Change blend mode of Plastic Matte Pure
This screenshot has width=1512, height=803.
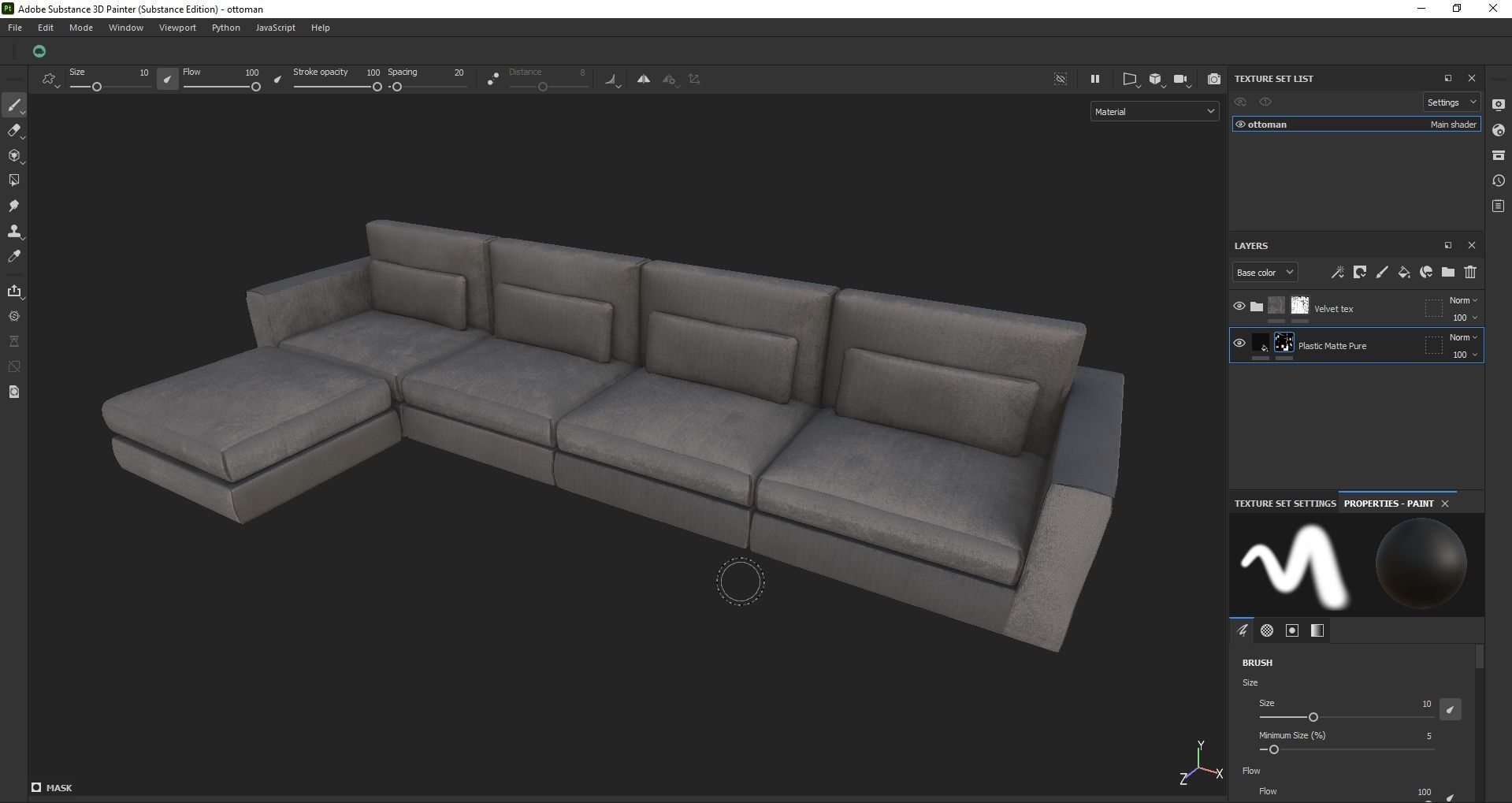point(1464,337)
